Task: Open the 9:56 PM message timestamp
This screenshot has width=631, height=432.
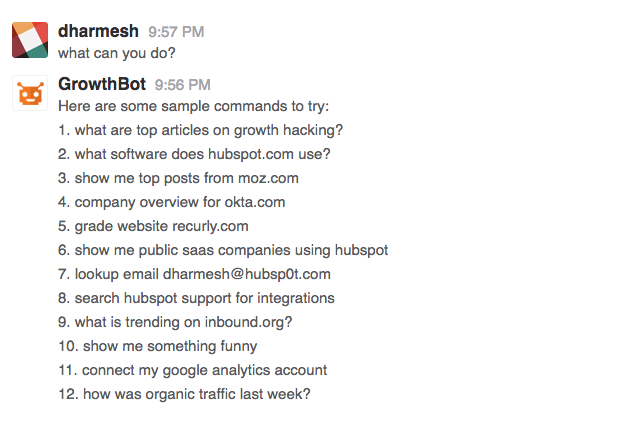Action: 183,85
